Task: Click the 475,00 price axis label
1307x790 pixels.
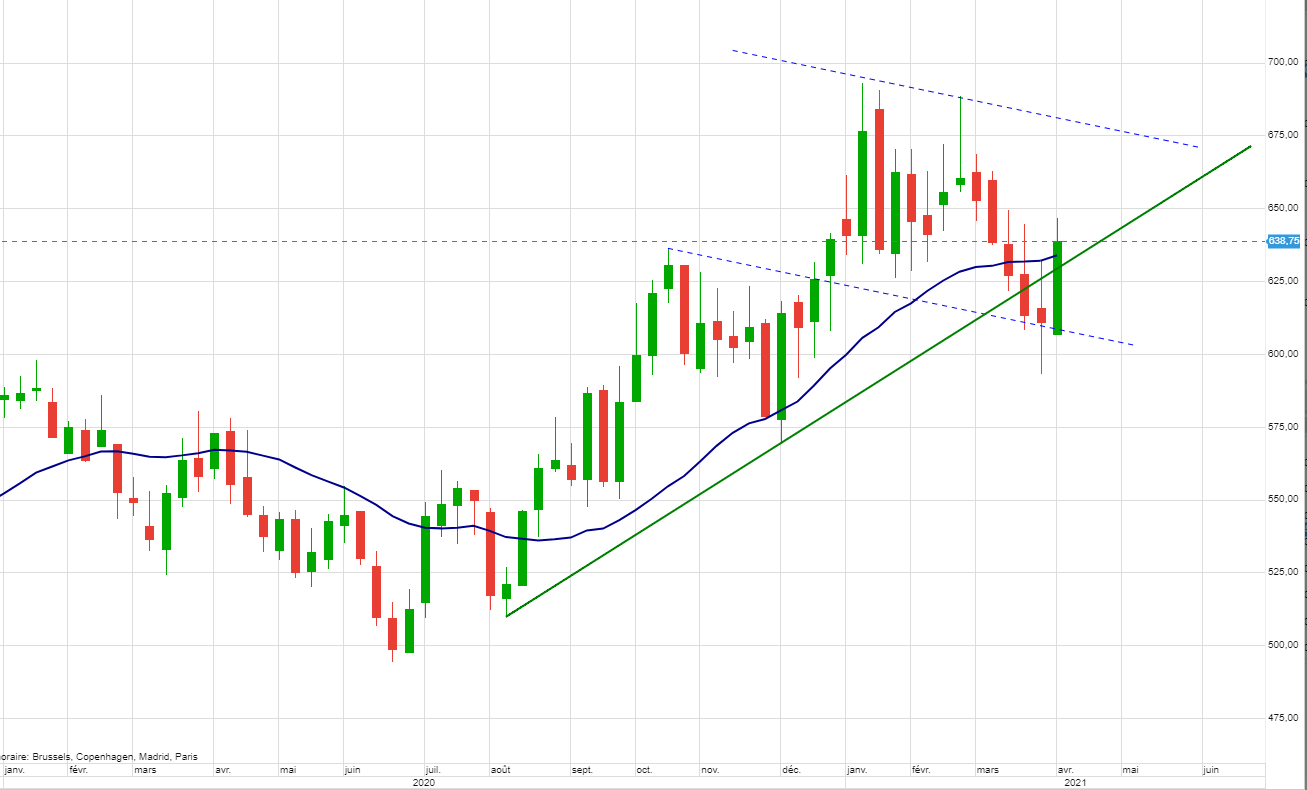Action: pos(1283,718)
